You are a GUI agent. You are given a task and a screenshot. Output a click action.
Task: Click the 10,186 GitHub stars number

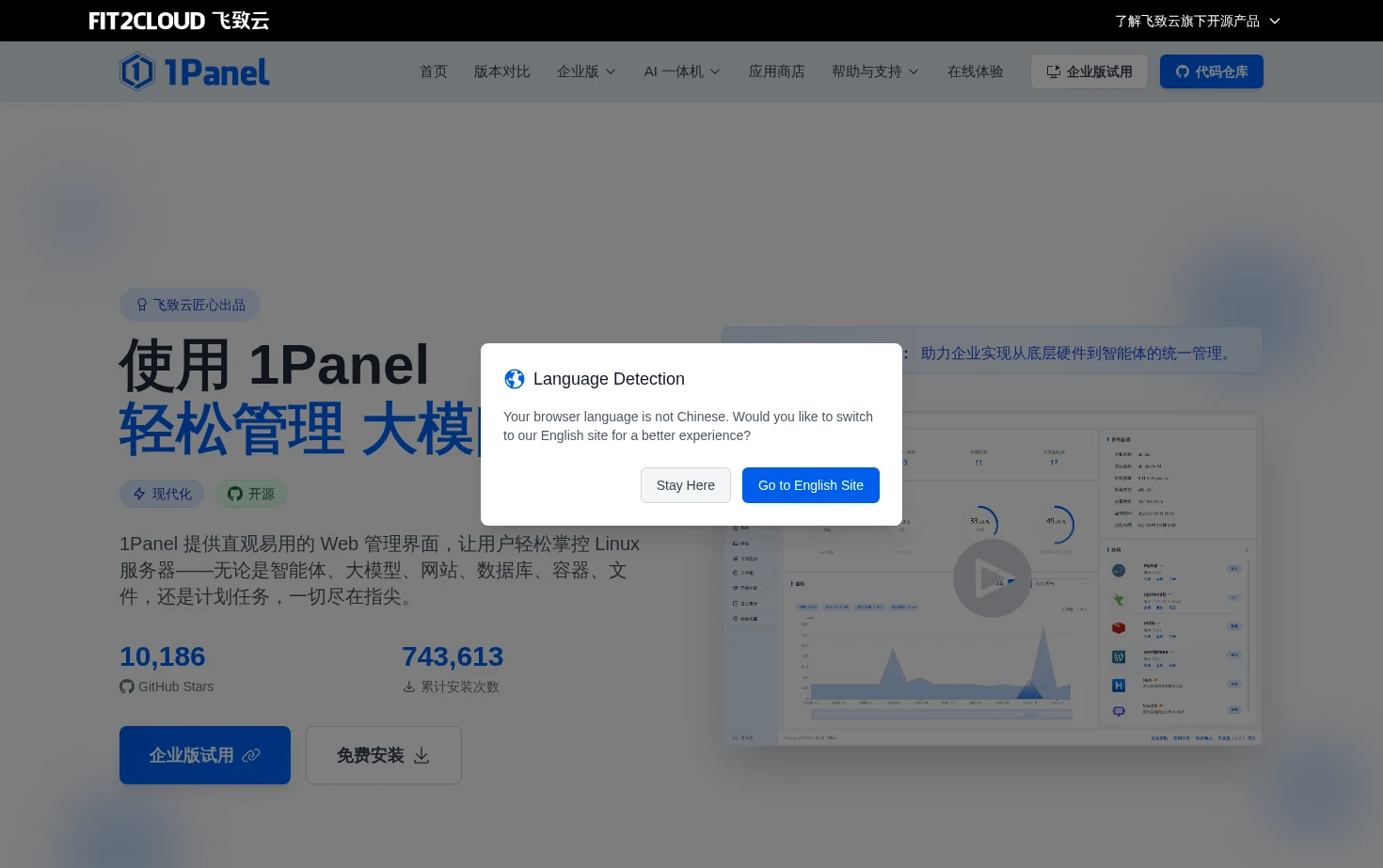point(163,656)
